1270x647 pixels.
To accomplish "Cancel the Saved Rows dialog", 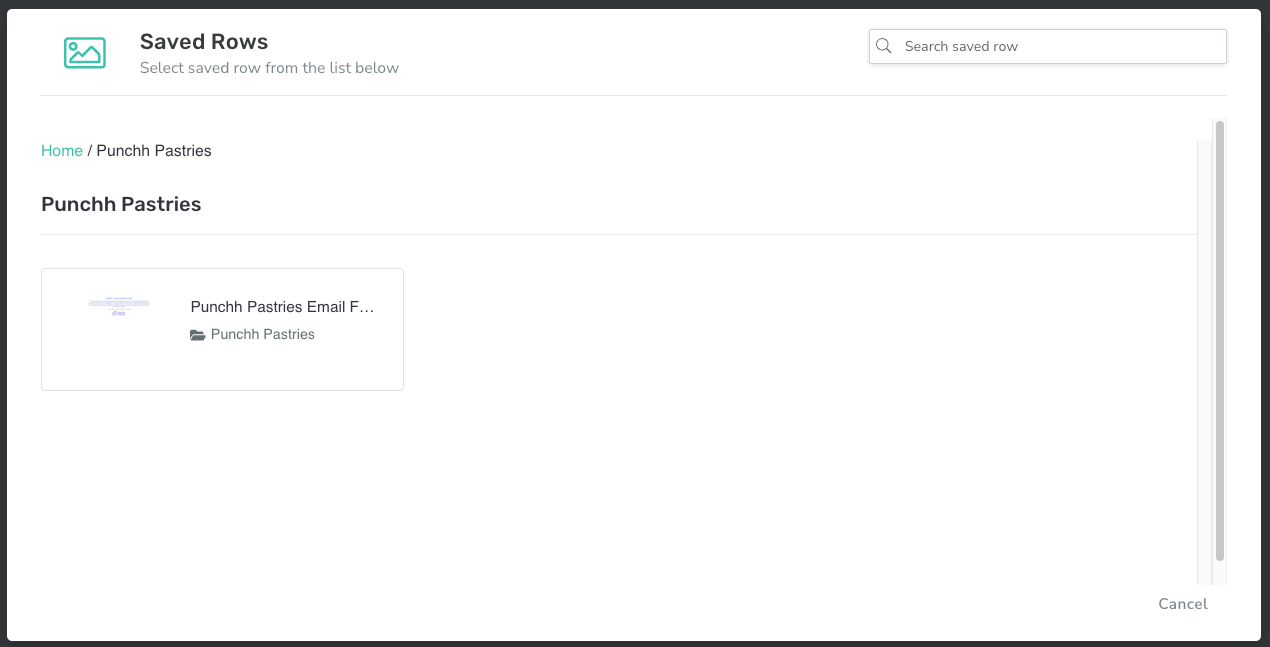I will point(1183,604).
